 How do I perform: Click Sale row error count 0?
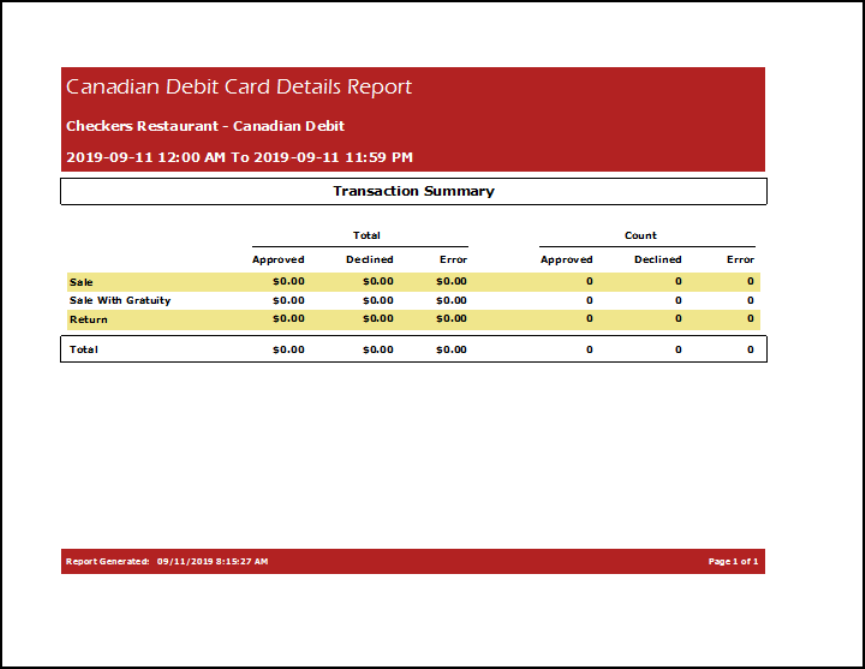(x=750, y=281)
